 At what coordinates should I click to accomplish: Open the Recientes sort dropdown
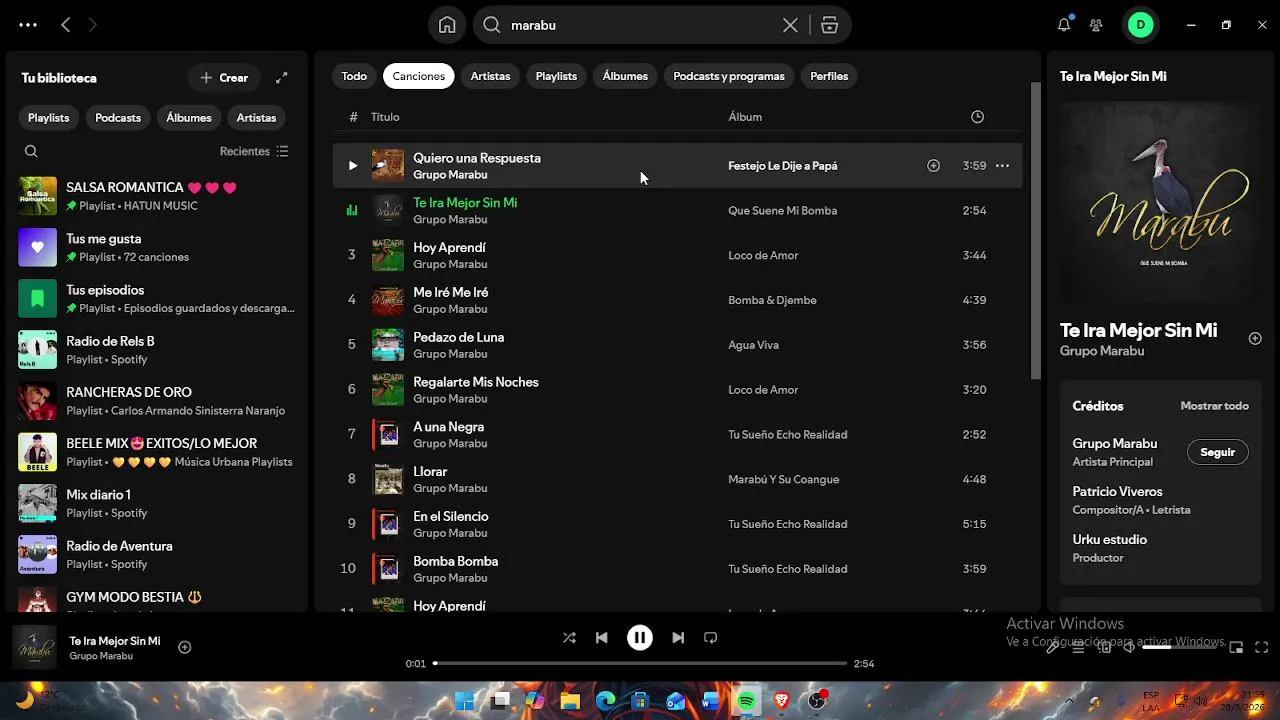(x=254, y=151)
